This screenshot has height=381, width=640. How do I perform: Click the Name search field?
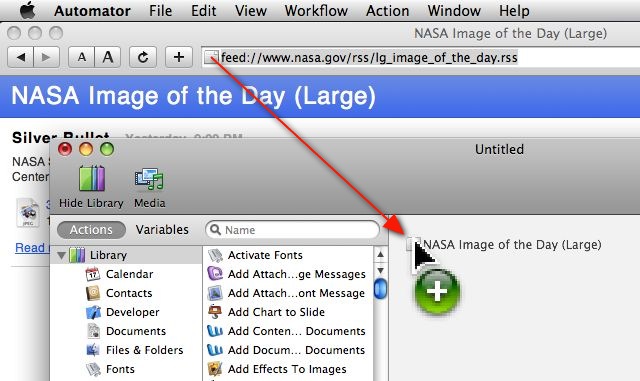[293, 230]
